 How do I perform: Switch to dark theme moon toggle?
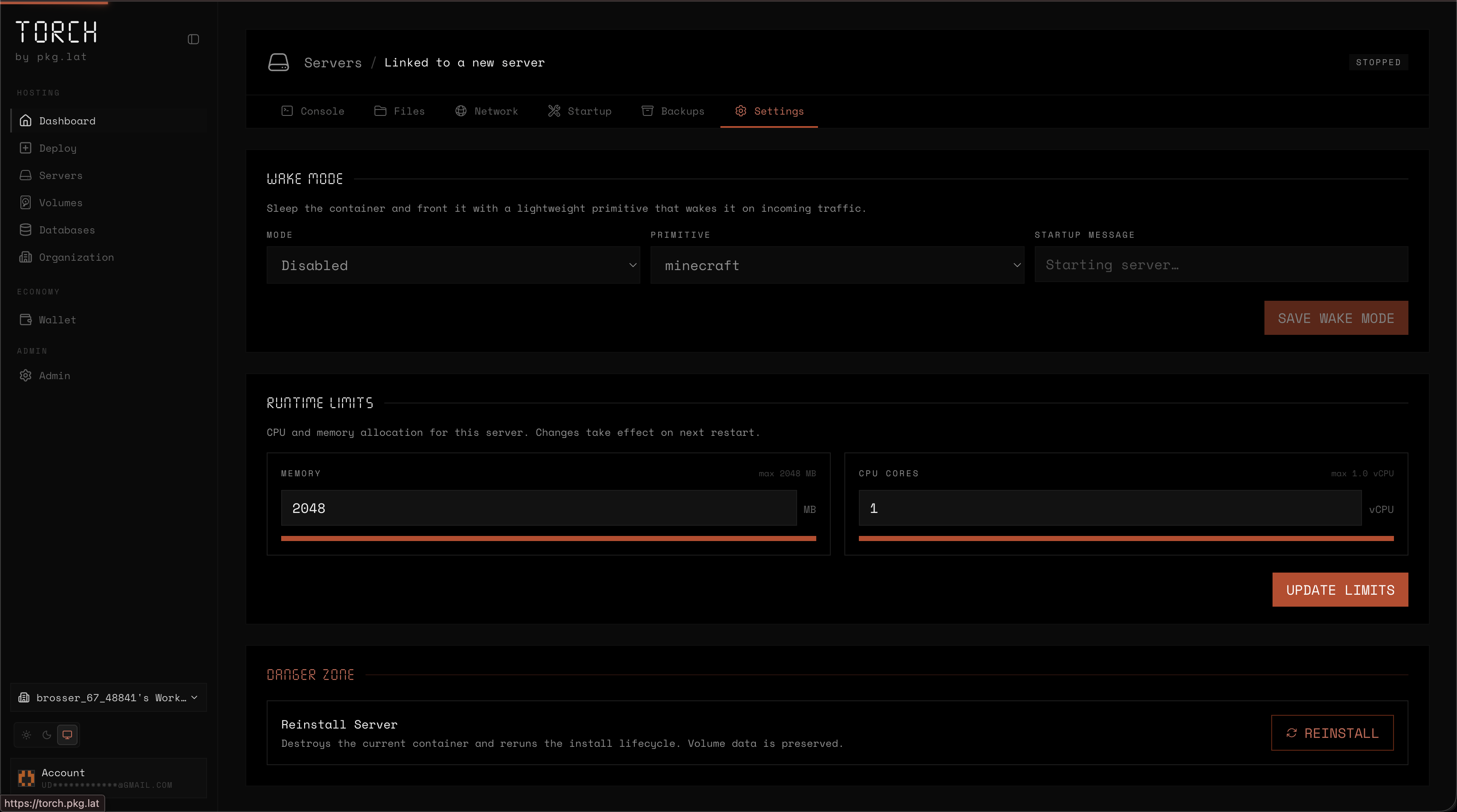(47, 734)
